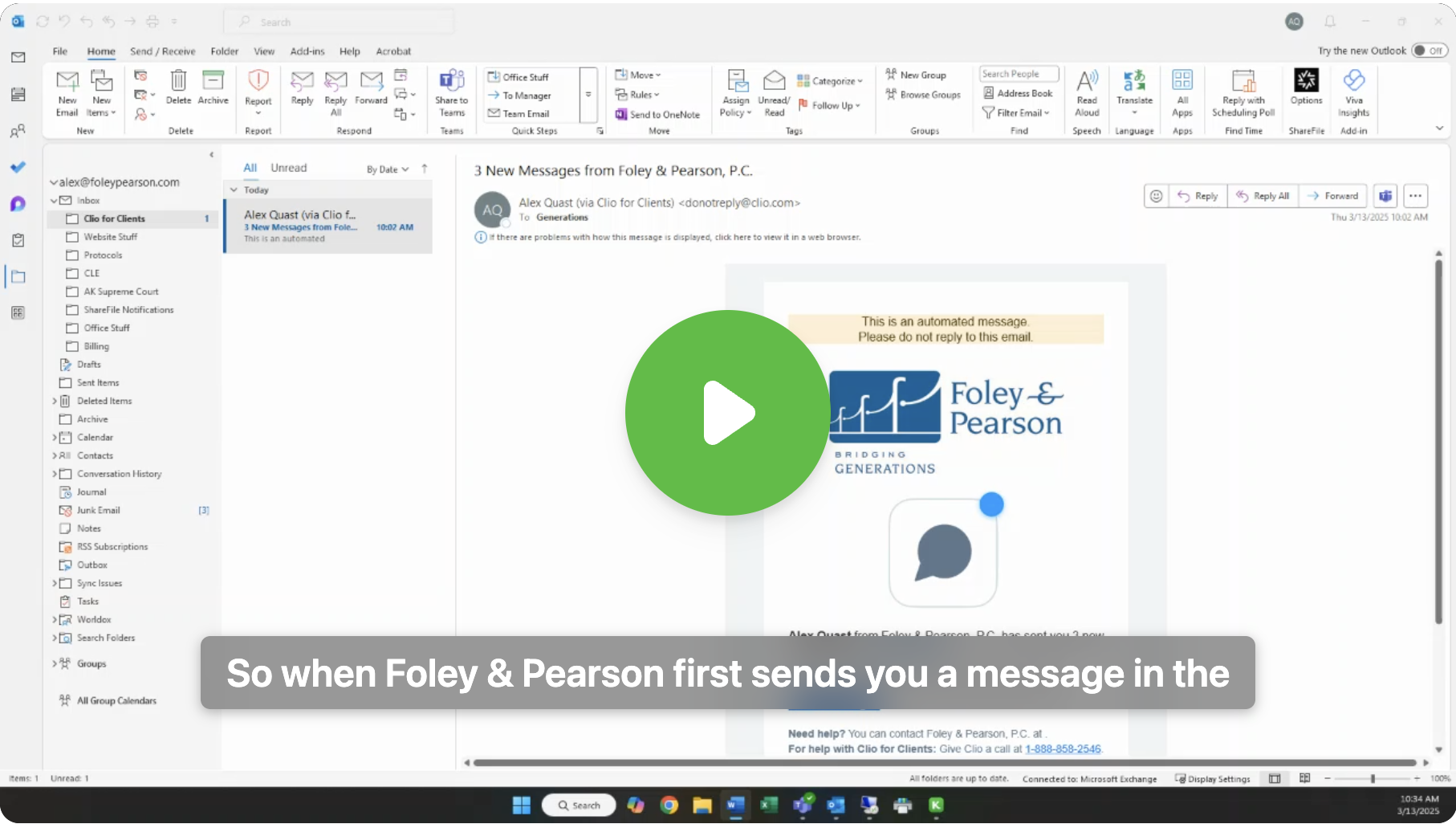Open the Filter Email dropdown

[x=1016, y=113]
